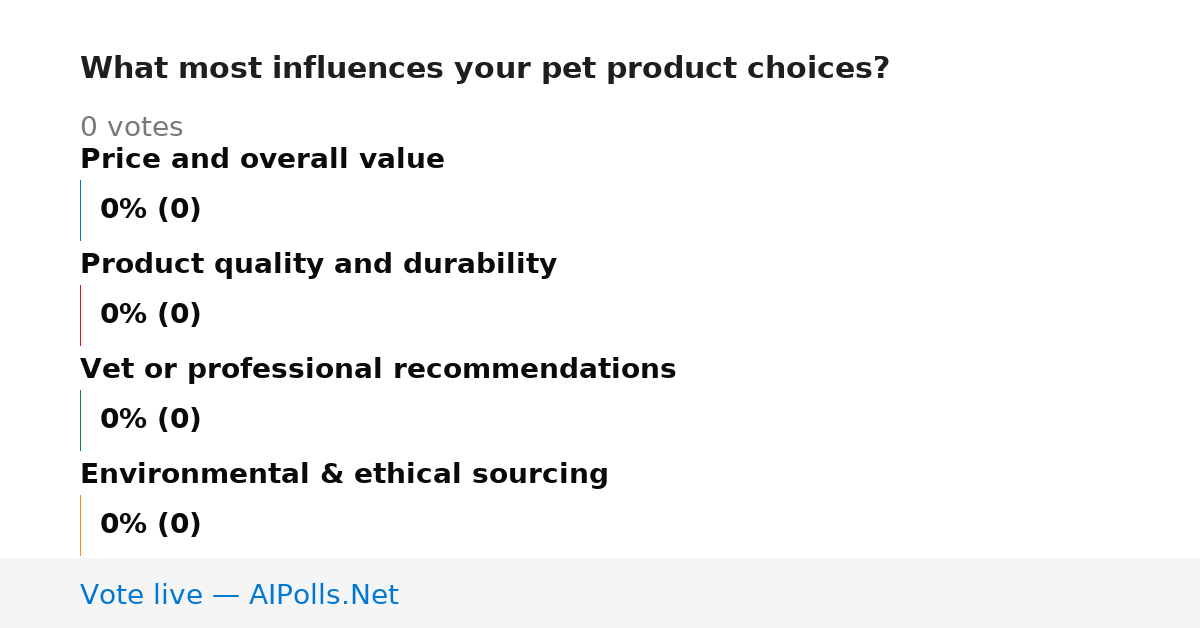Click the 'AIPolls.Net' site name in footer
The height and width of the screenshot is (628, 1200).
point(324,595)
